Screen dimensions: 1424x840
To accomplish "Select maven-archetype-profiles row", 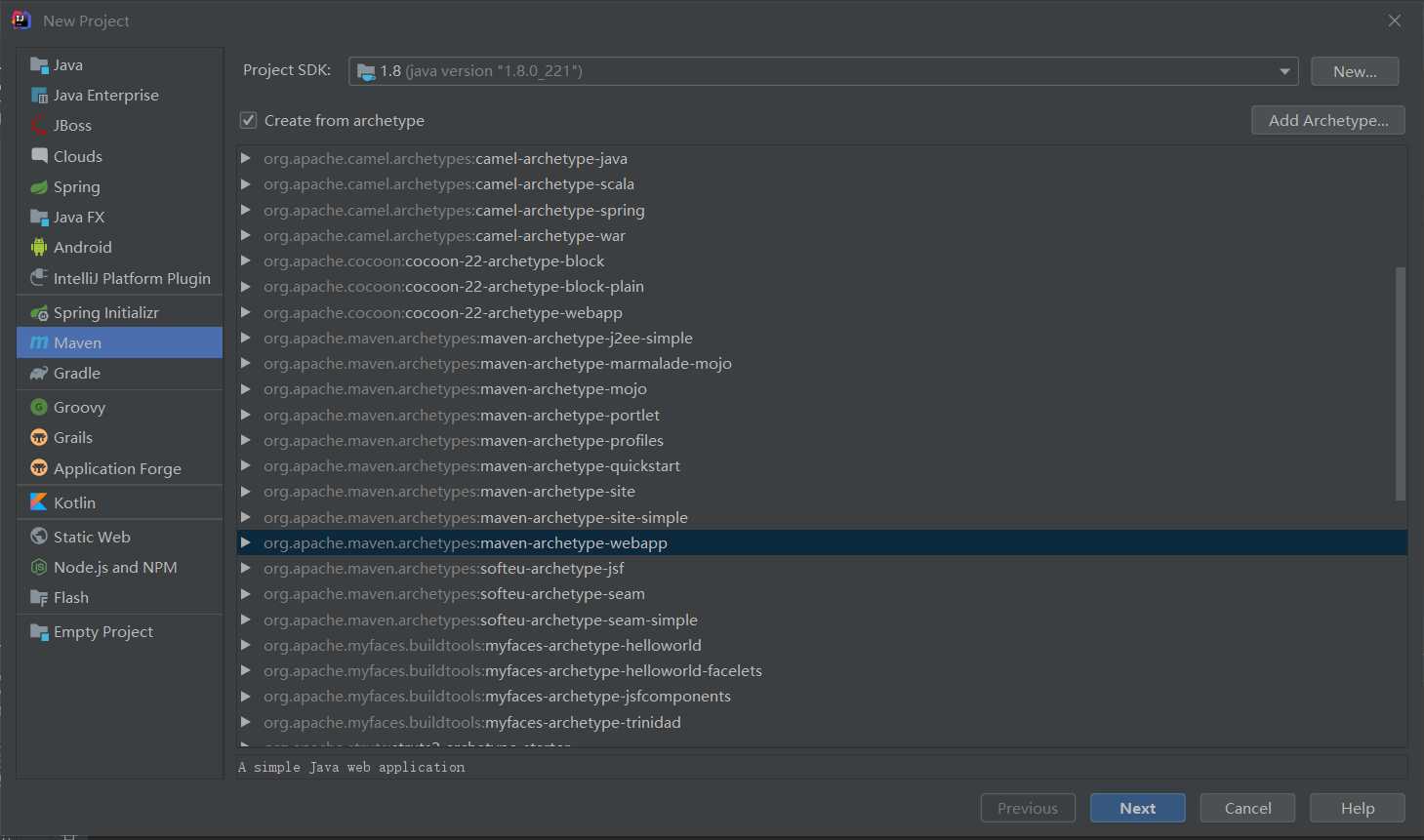I will tap(822, 440).
